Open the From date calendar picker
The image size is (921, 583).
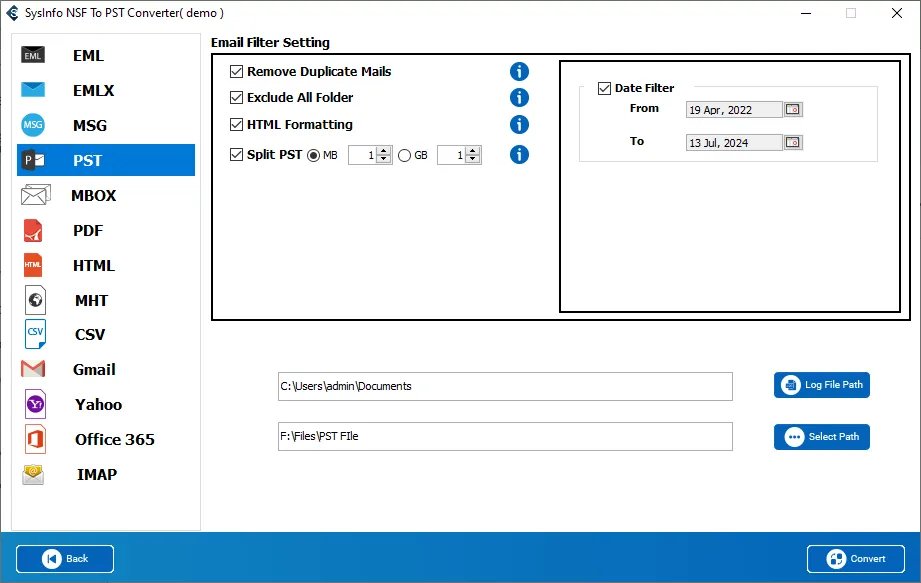[x=793, y=109]
